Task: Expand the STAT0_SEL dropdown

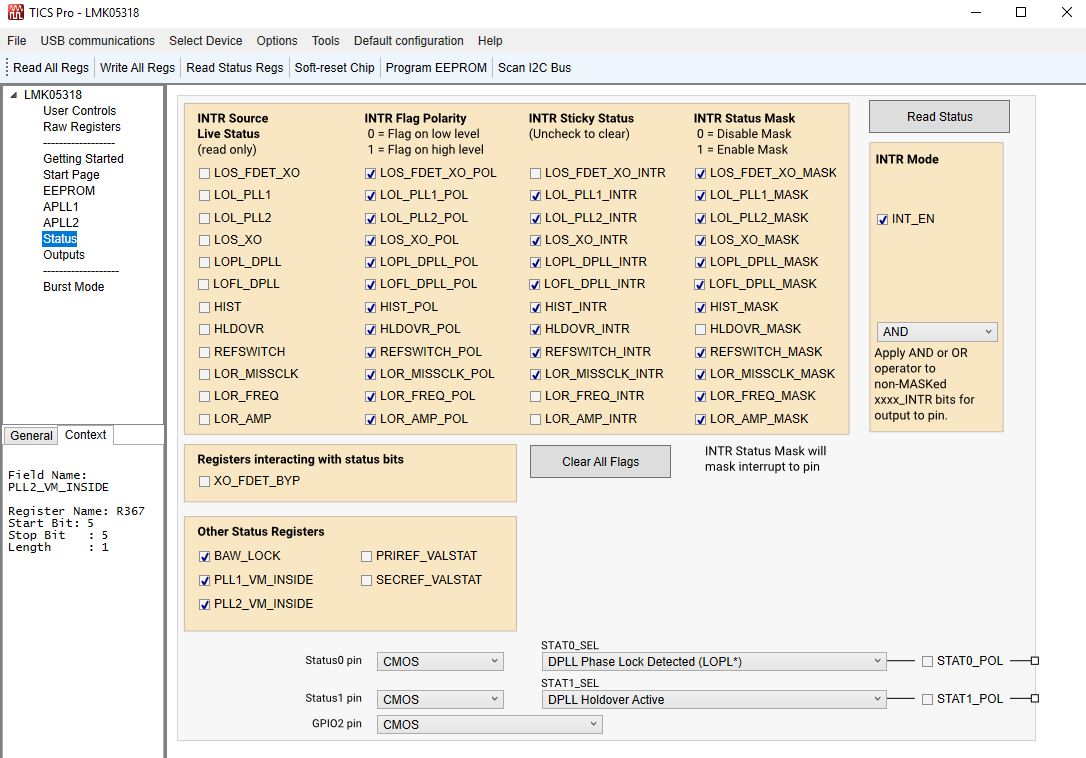Action: pyautogui.click(x=714, y=661)
